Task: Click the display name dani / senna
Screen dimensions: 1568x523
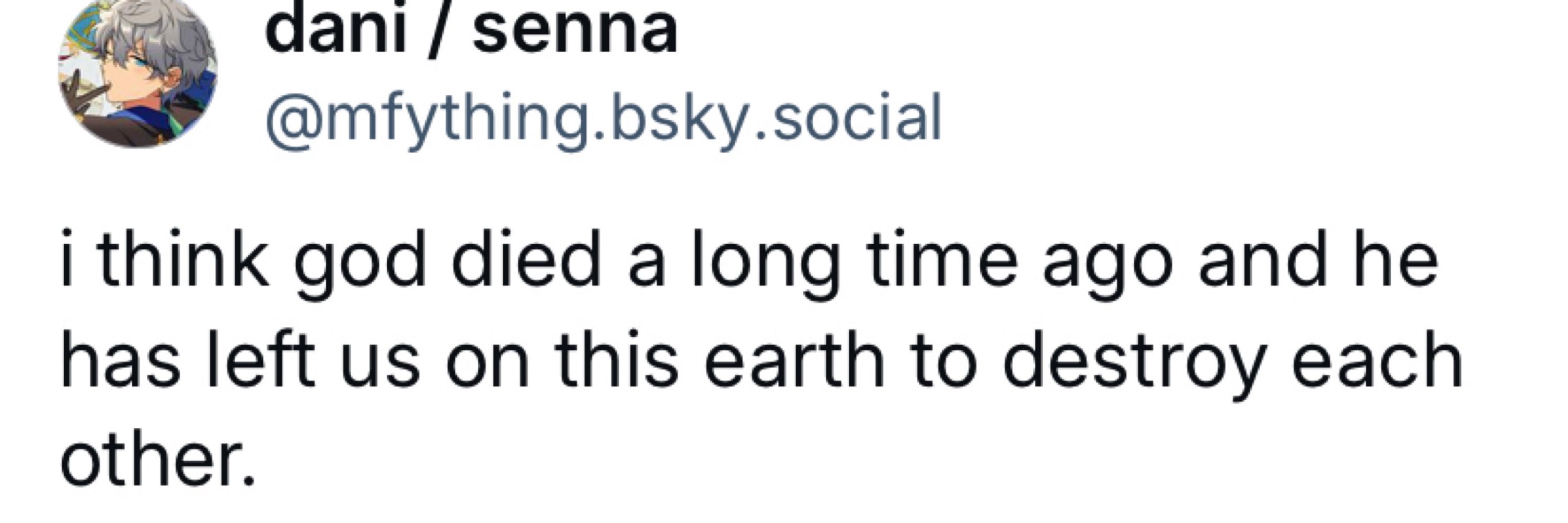Action: 471,29
